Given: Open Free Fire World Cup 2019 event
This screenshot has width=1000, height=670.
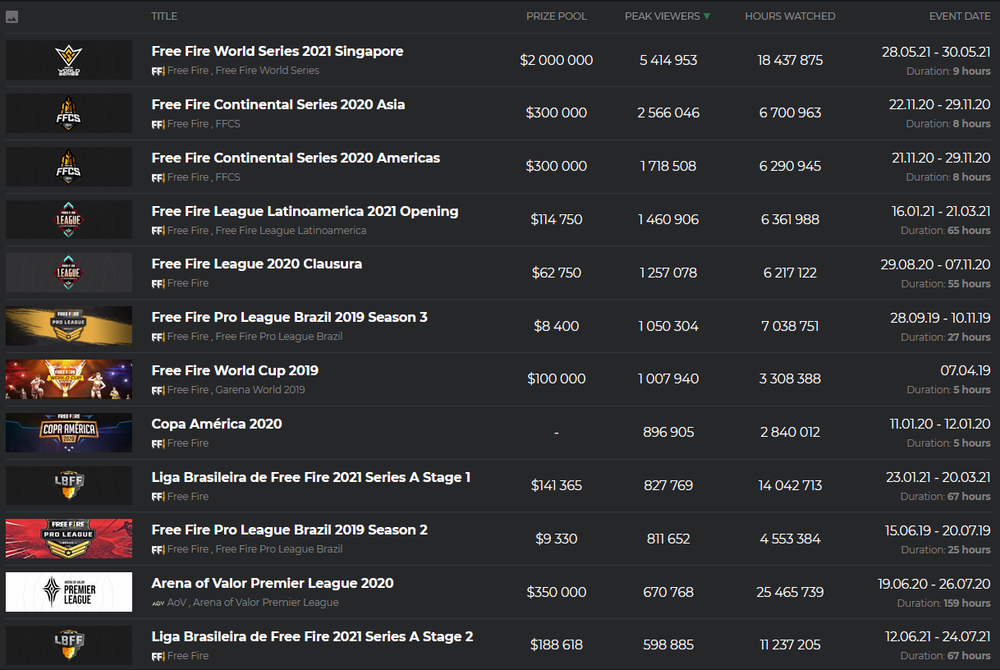Looking at the screenshot, I should coord(235,370).
